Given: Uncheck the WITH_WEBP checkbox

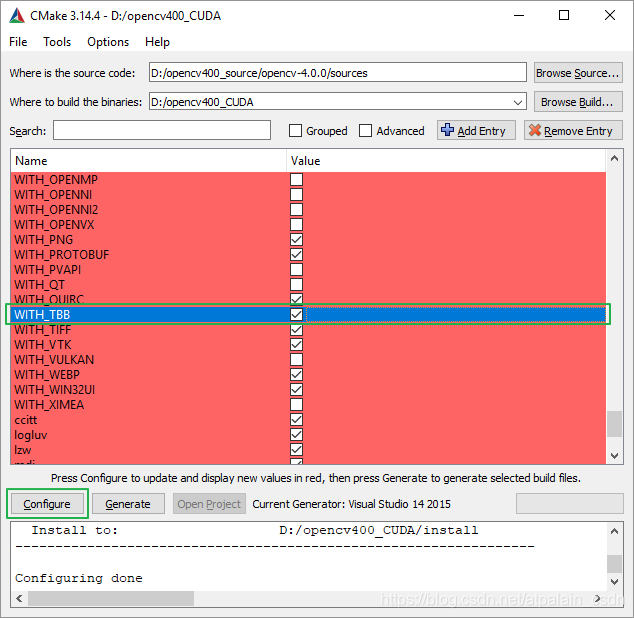Looking at the screenshot, I should [296, 375].
